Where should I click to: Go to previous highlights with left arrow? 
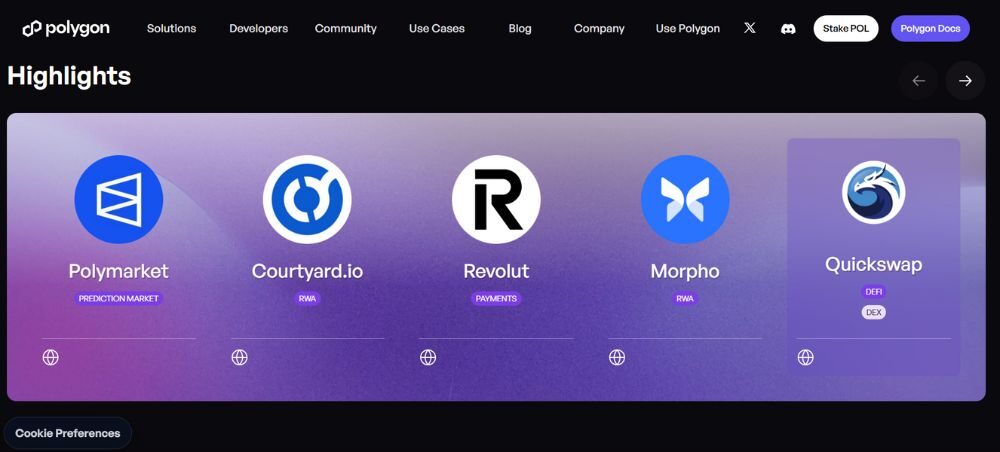coord(918,81)
